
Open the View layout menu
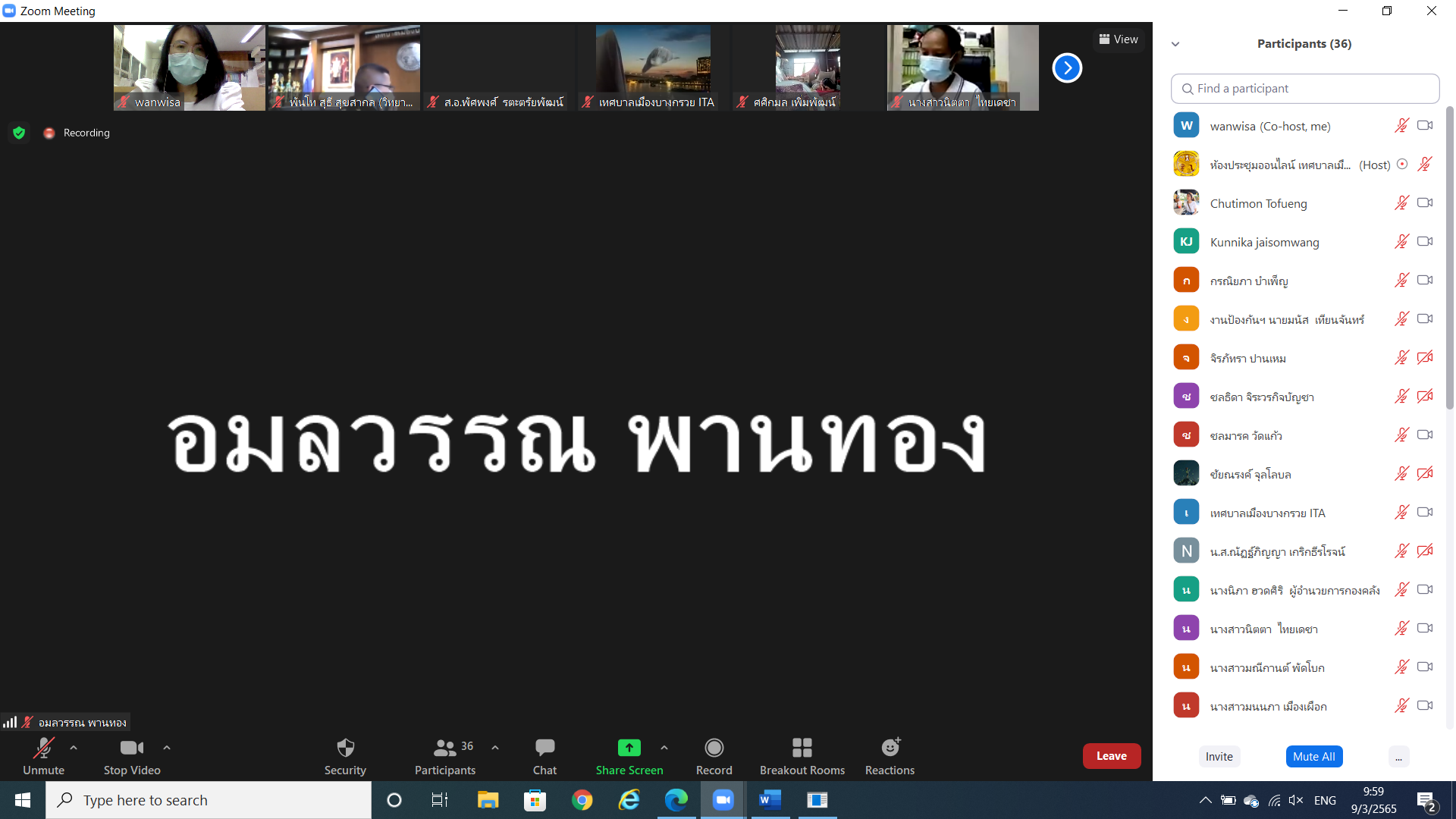[x=1119, y=39]
